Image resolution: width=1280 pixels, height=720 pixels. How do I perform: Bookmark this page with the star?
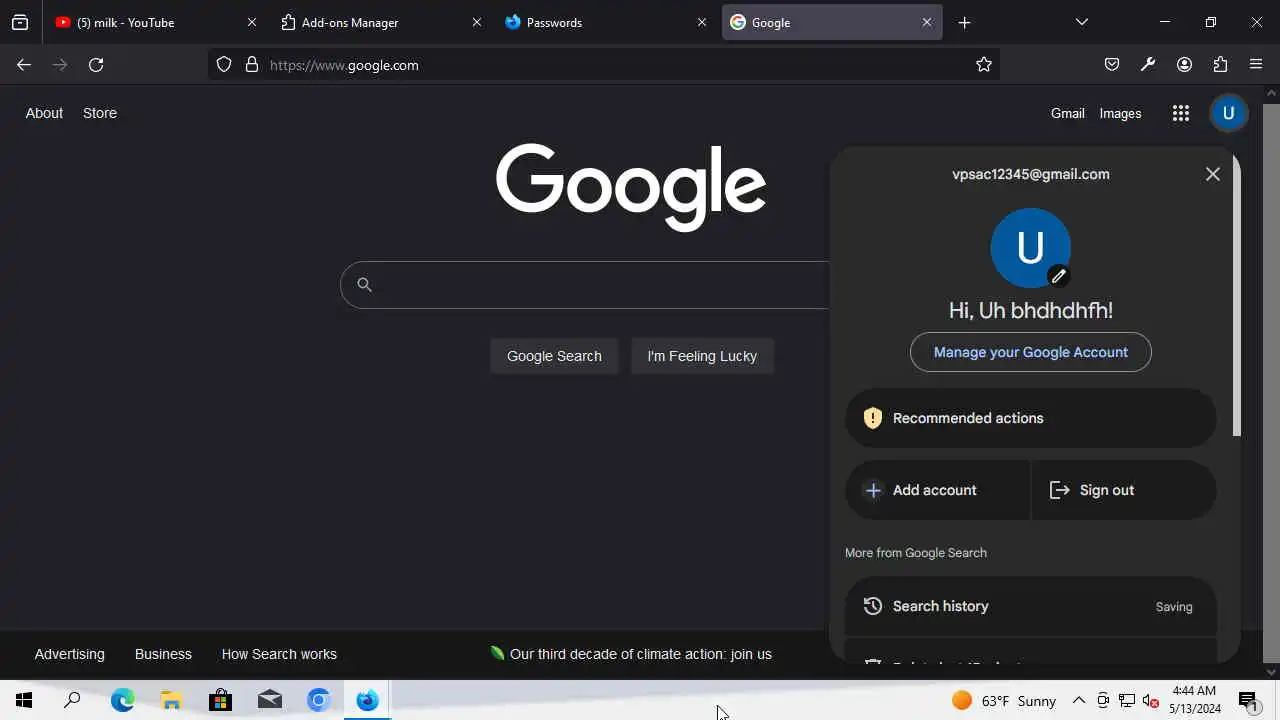coord(984,65)
